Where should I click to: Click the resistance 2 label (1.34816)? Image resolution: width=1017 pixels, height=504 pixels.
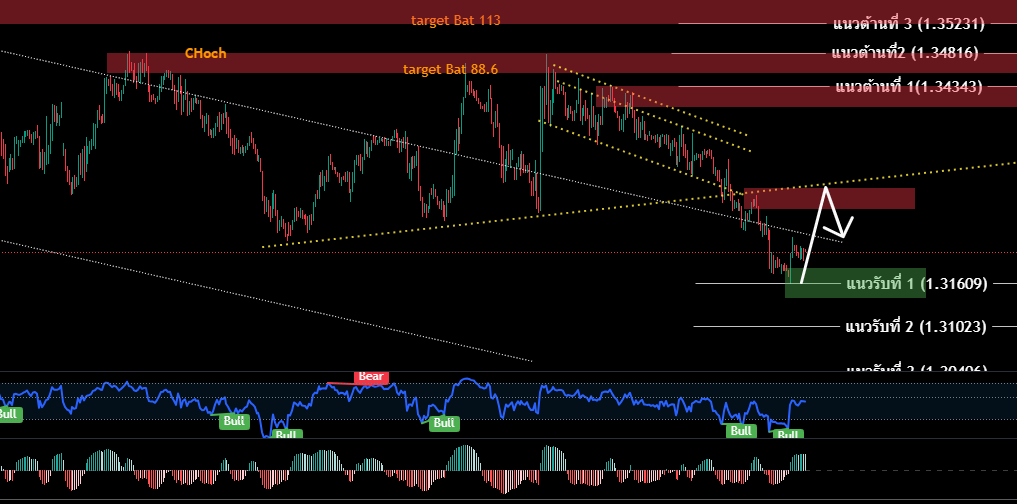(x=905, y=52)
